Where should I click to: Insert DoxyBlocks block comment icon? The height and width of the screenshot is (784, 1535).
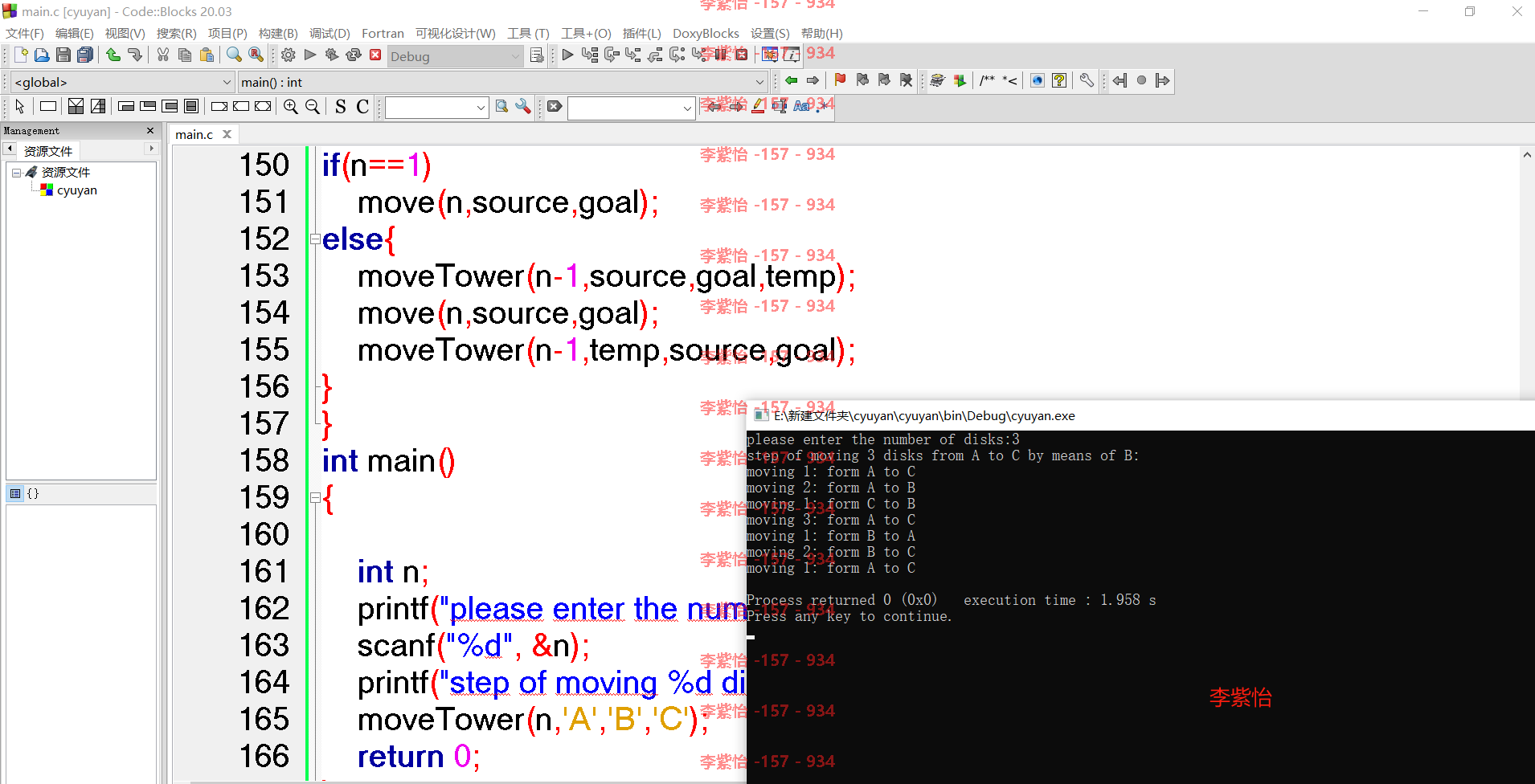click(x=988, y=80)
